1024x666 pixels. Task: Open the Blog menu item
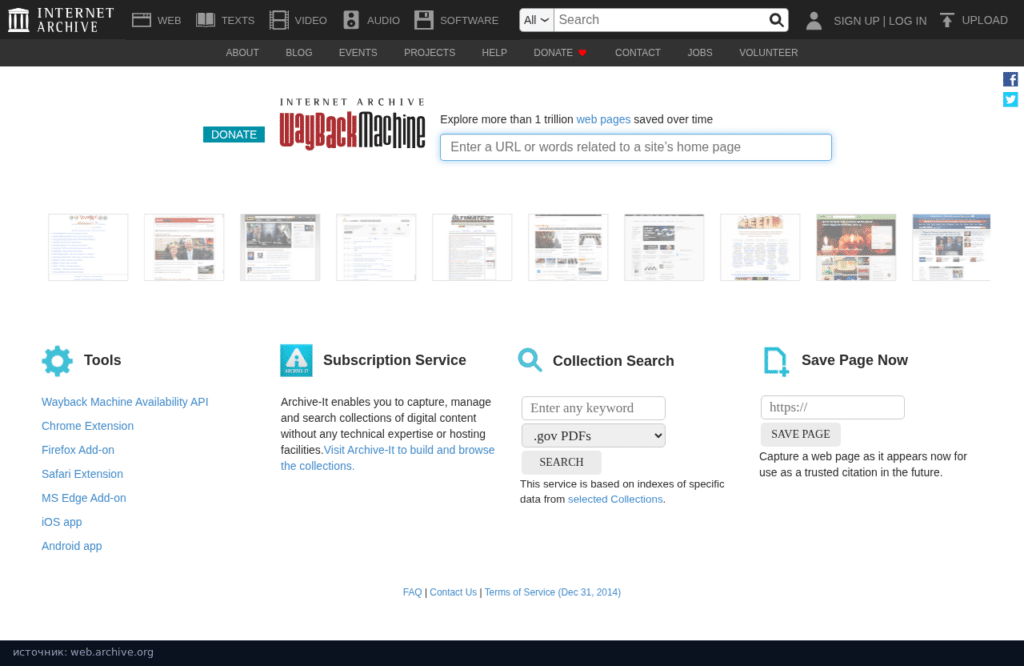pos(299,53)
